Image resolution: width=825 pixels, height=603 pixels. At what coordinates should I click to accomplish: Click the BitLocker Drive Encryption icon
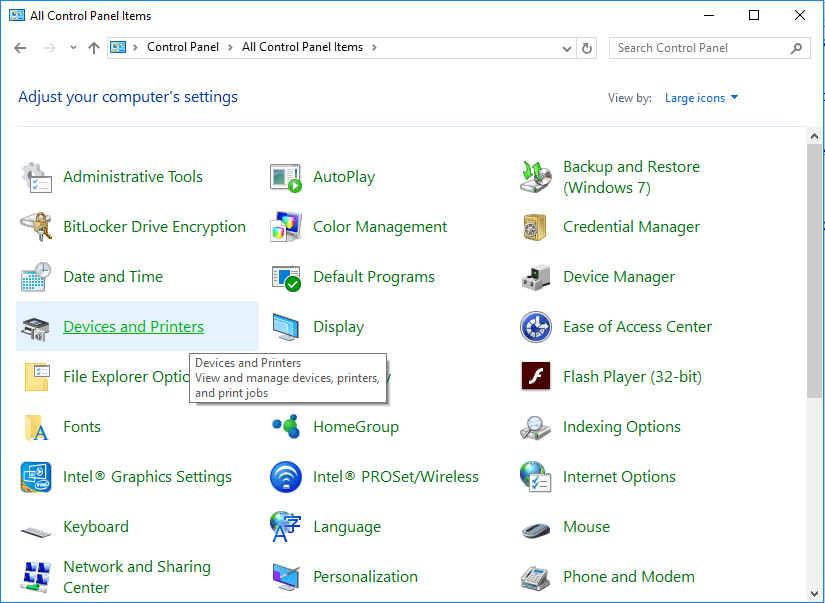(x=37, y=227)
